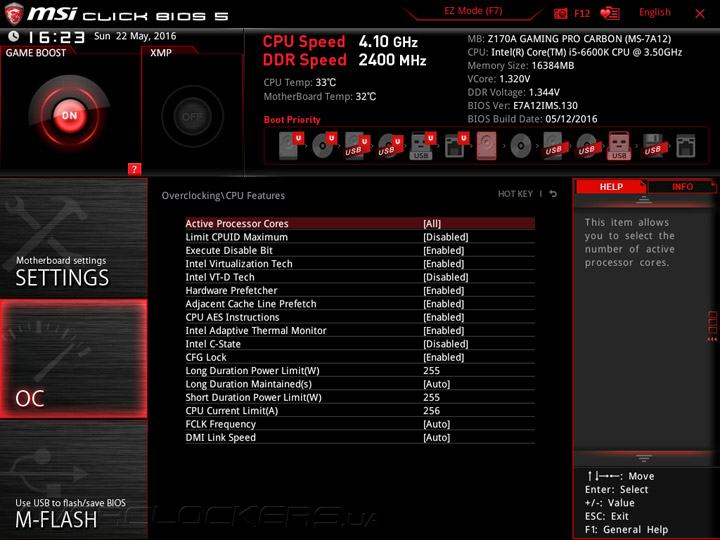
Task: Select the UEFI hard disk boot device icon
Action: [x=292, y=146]
